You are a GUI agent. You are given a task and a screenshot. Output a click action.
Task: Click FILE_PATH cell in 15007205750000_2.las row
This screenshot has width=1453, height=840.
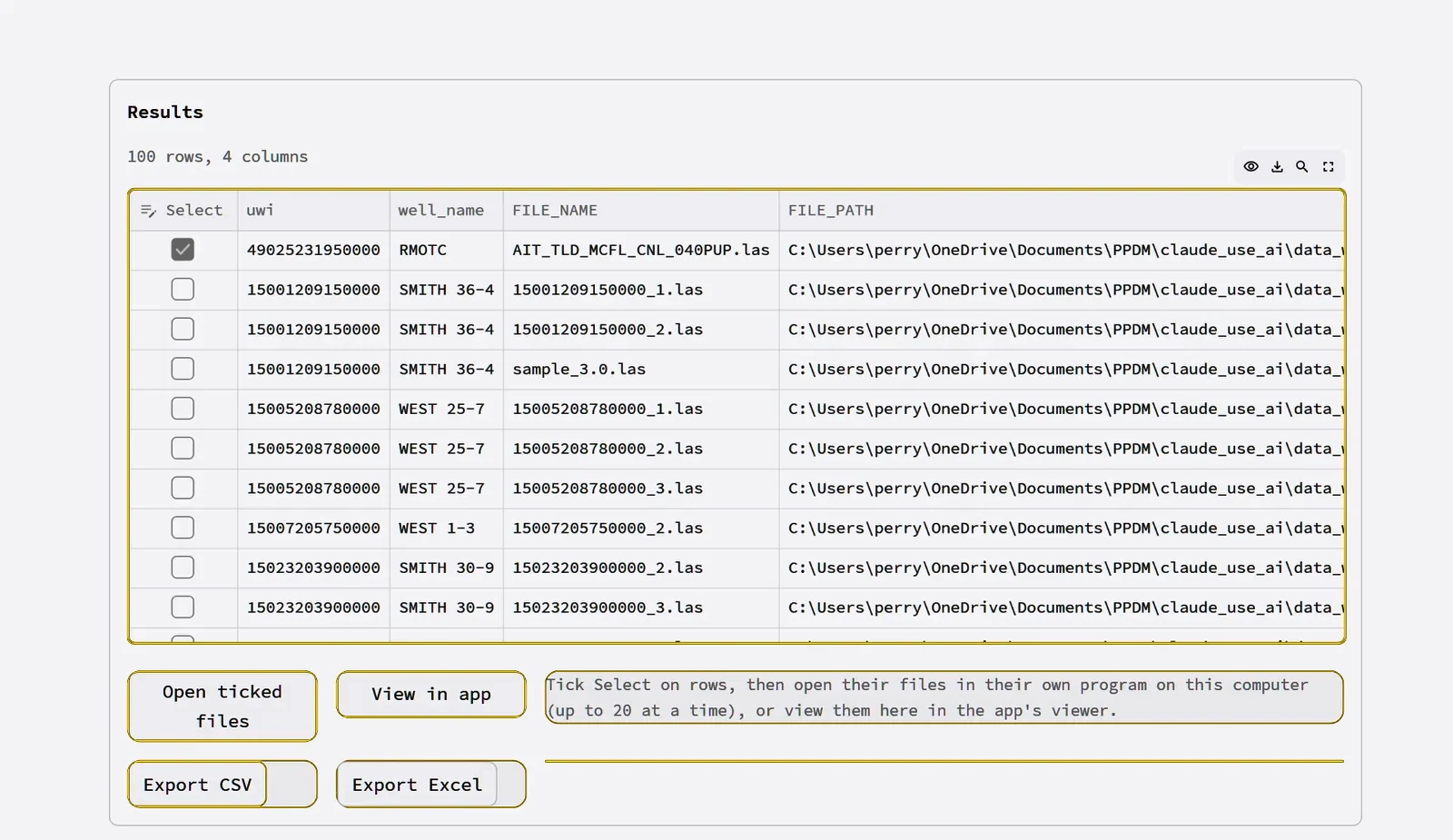(x=1062, y=528)
